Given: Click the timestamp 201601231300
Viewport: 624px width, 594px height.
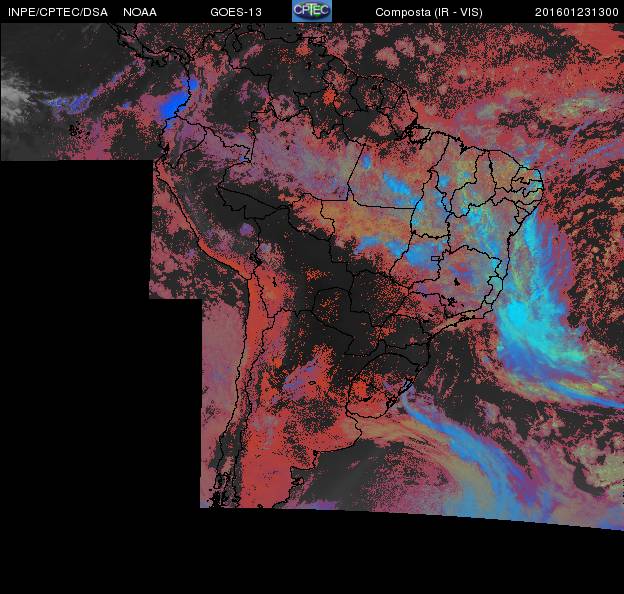Looking at the screenshot, I should (576, 12).
